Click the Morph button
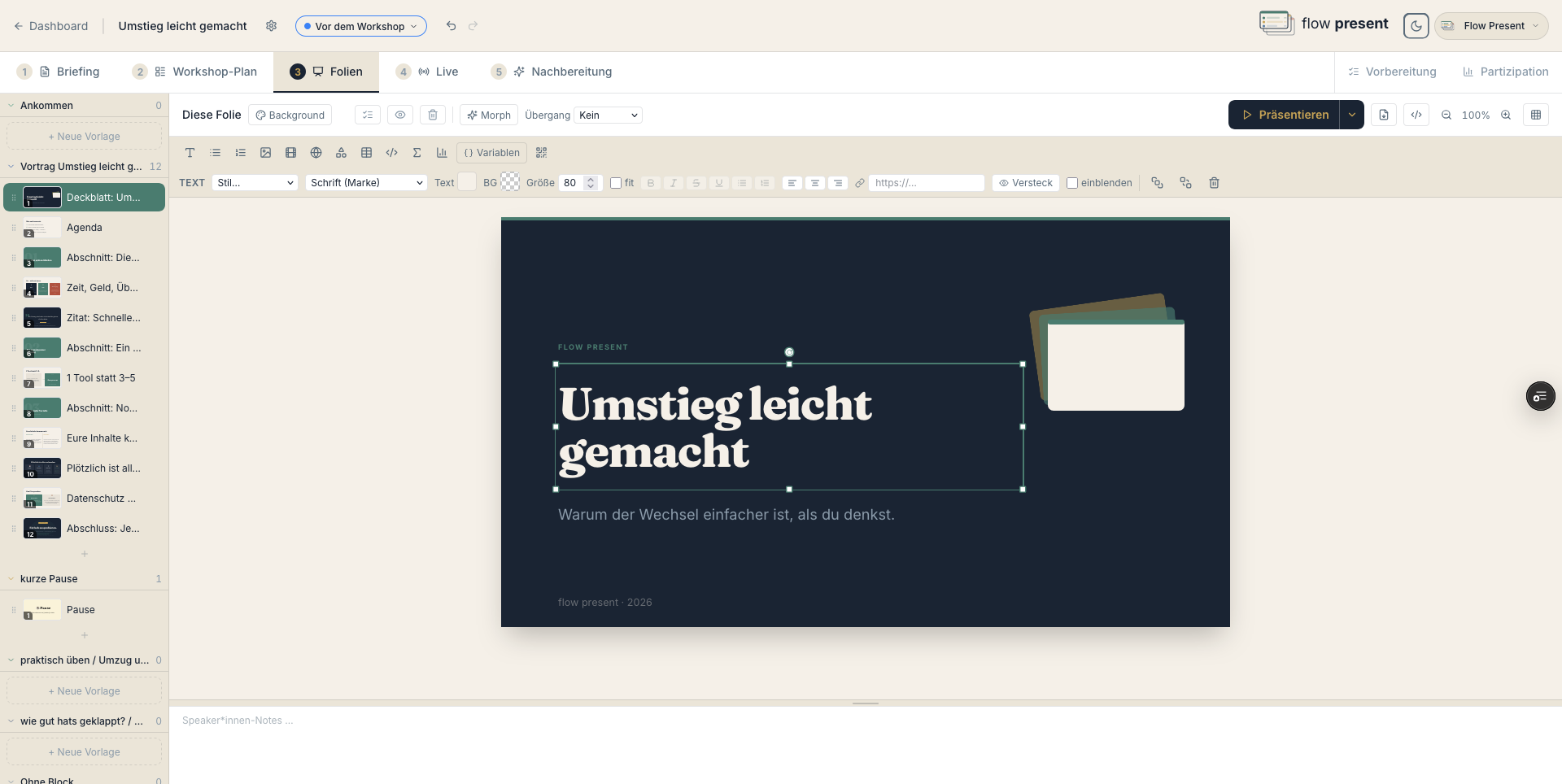The image size is (1562, 784). [x=489, y=115]
